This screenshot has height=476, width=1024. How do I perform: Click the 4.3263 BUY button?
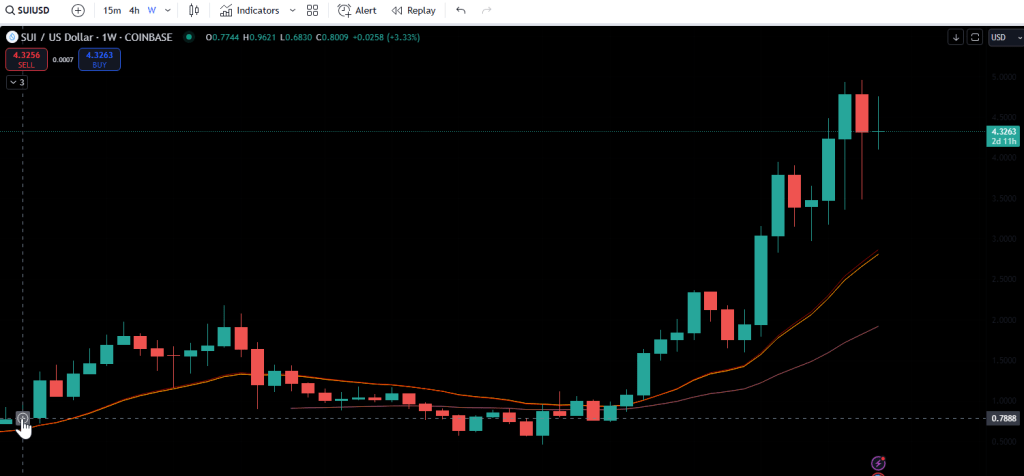click(x=99, y=59)
